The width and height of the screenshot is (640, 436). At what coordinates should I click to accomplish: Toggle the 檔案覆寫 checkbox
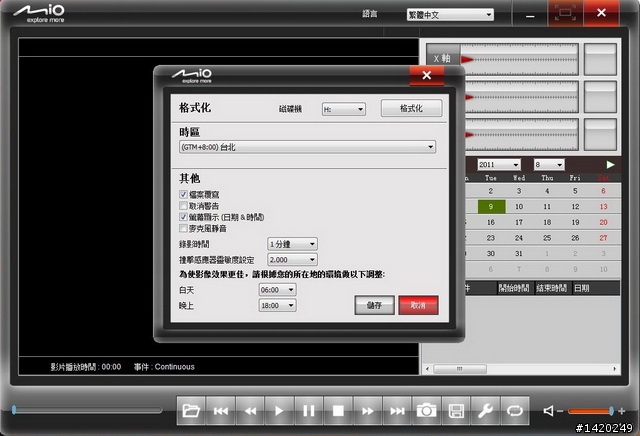183,194
